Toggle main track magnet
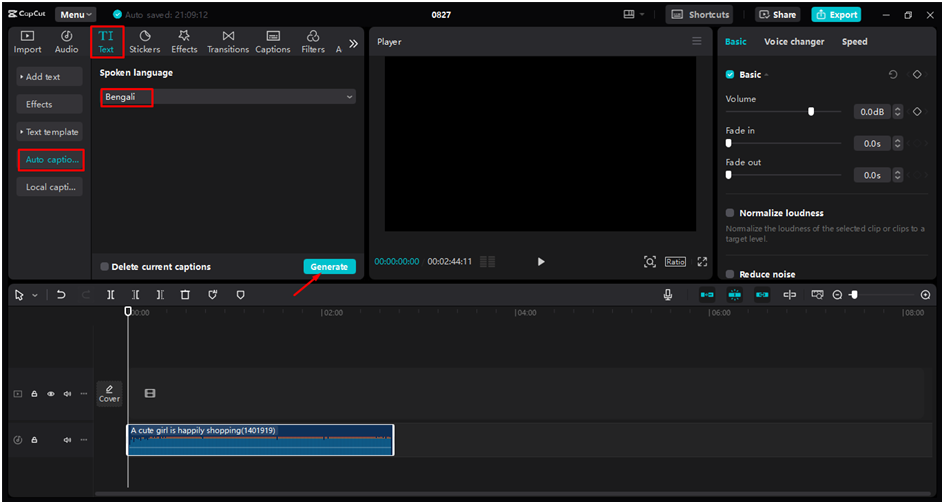The width and height of the screenshot is (944, 504). click(707, 294)
